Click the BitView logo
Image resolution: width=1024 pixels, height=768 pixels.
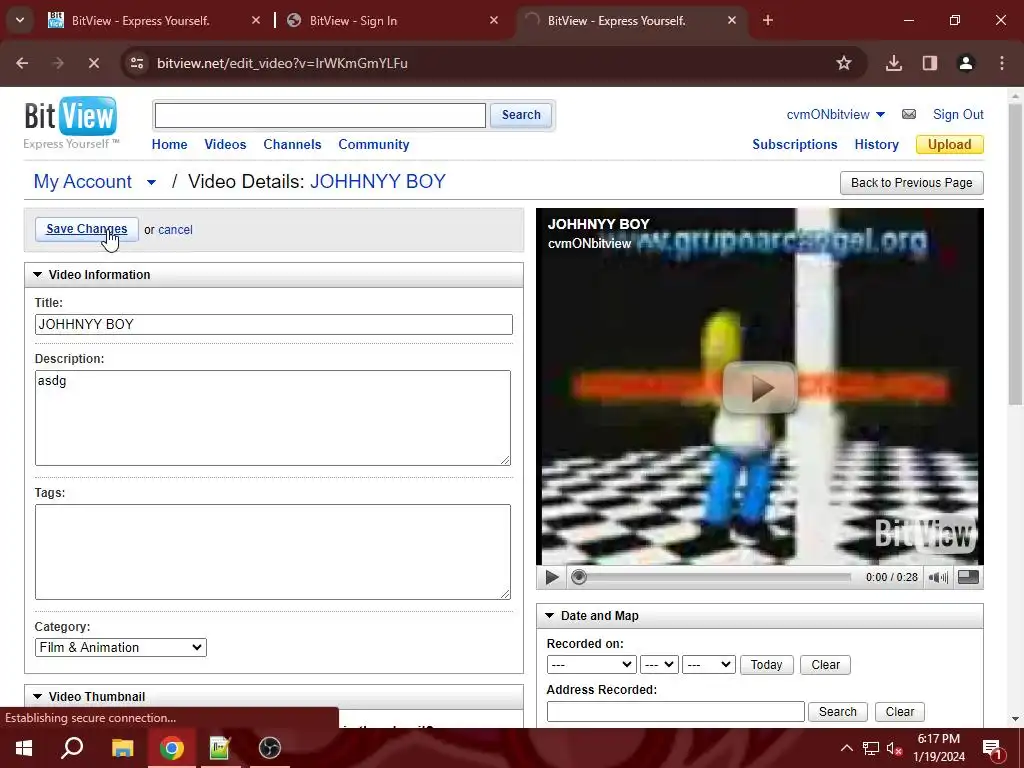(71, 123)
